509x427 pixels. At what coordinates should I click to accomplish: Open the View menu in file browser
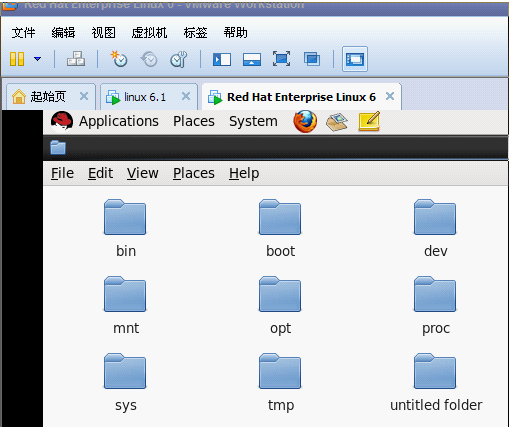143,173
